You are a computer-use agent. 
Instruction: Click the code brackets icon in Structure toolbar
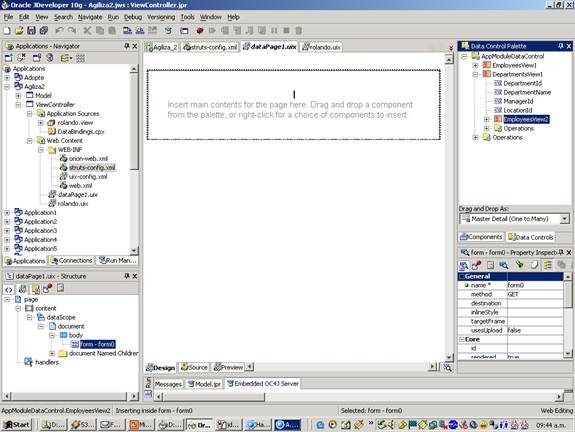[x=9, y=289]
